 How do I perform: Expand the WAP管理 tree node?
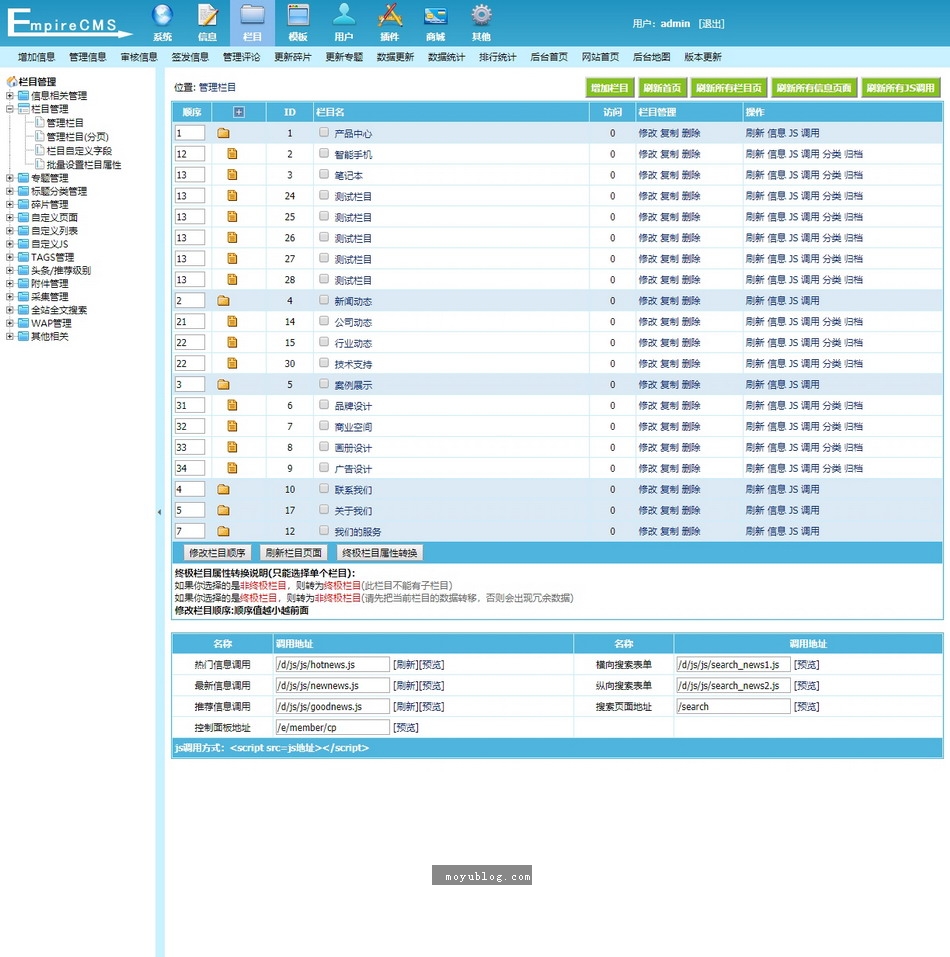[10, 323]
